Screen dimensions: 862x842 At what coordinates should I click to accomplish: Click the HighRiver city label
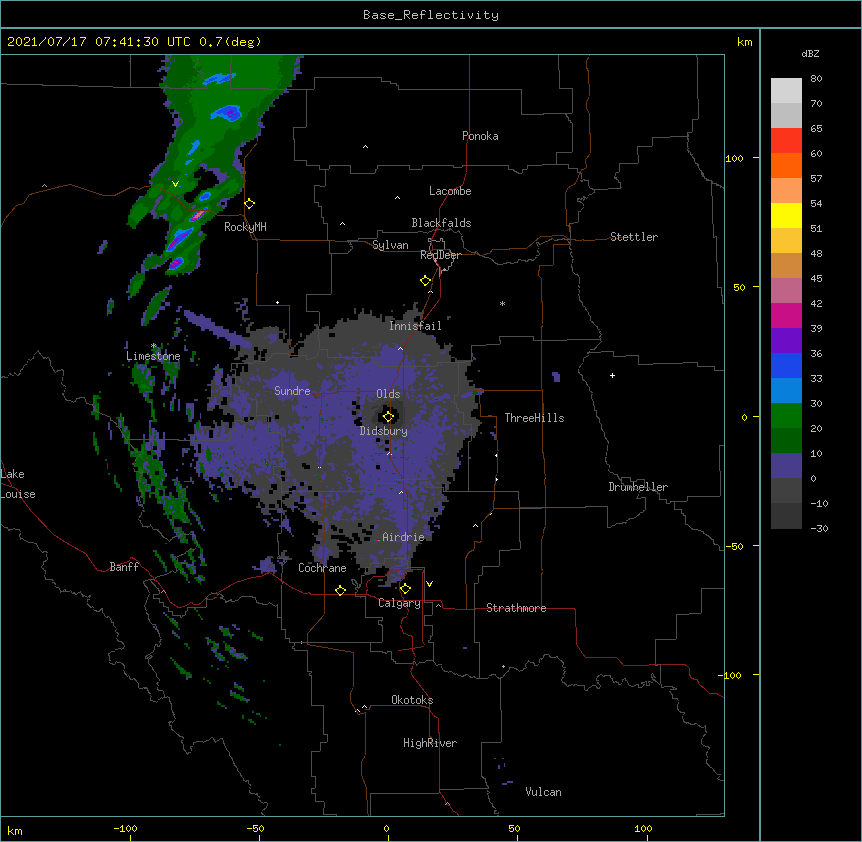(430, 743)
